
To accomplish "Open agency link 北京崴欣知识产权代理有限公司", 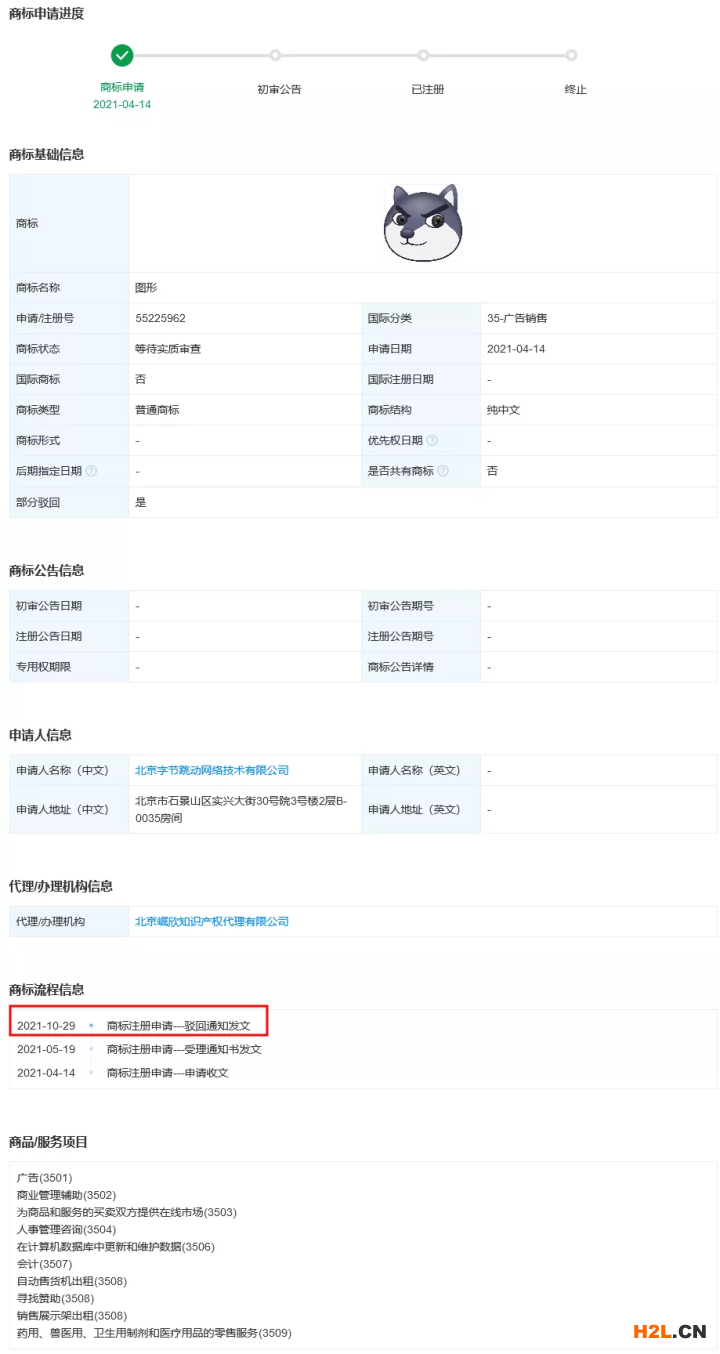I will click(212, 922).
